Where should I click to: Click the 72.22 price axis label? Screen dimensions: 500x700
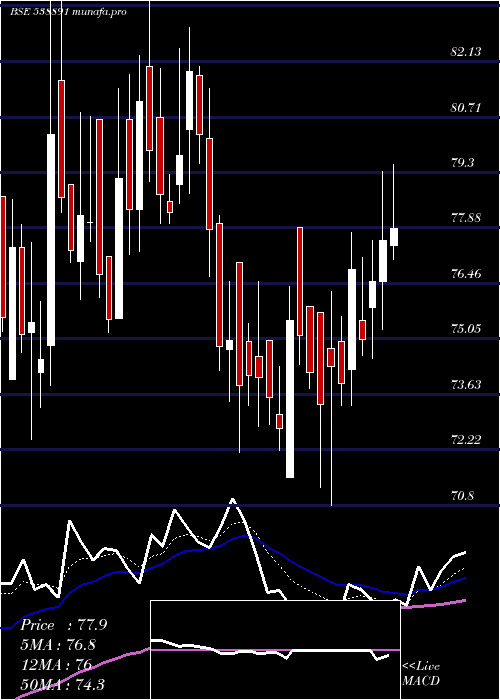(466, 440)
